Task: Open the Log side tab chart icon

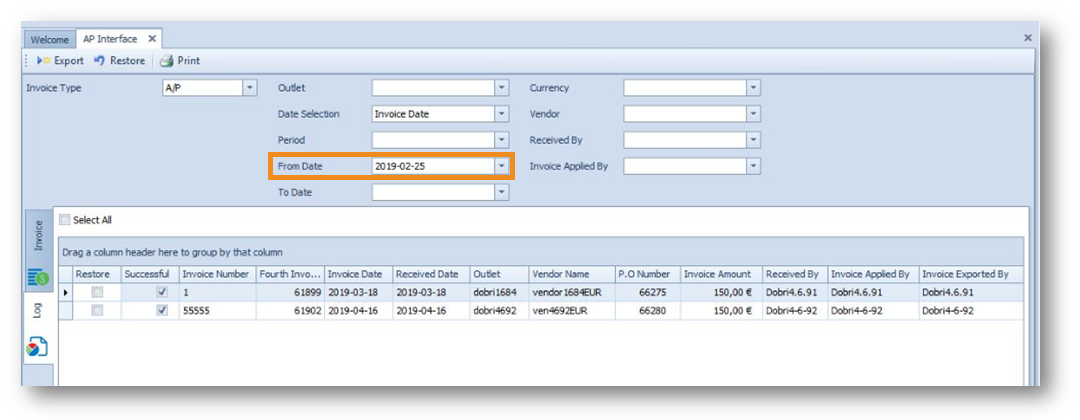Action: point(37,348)
